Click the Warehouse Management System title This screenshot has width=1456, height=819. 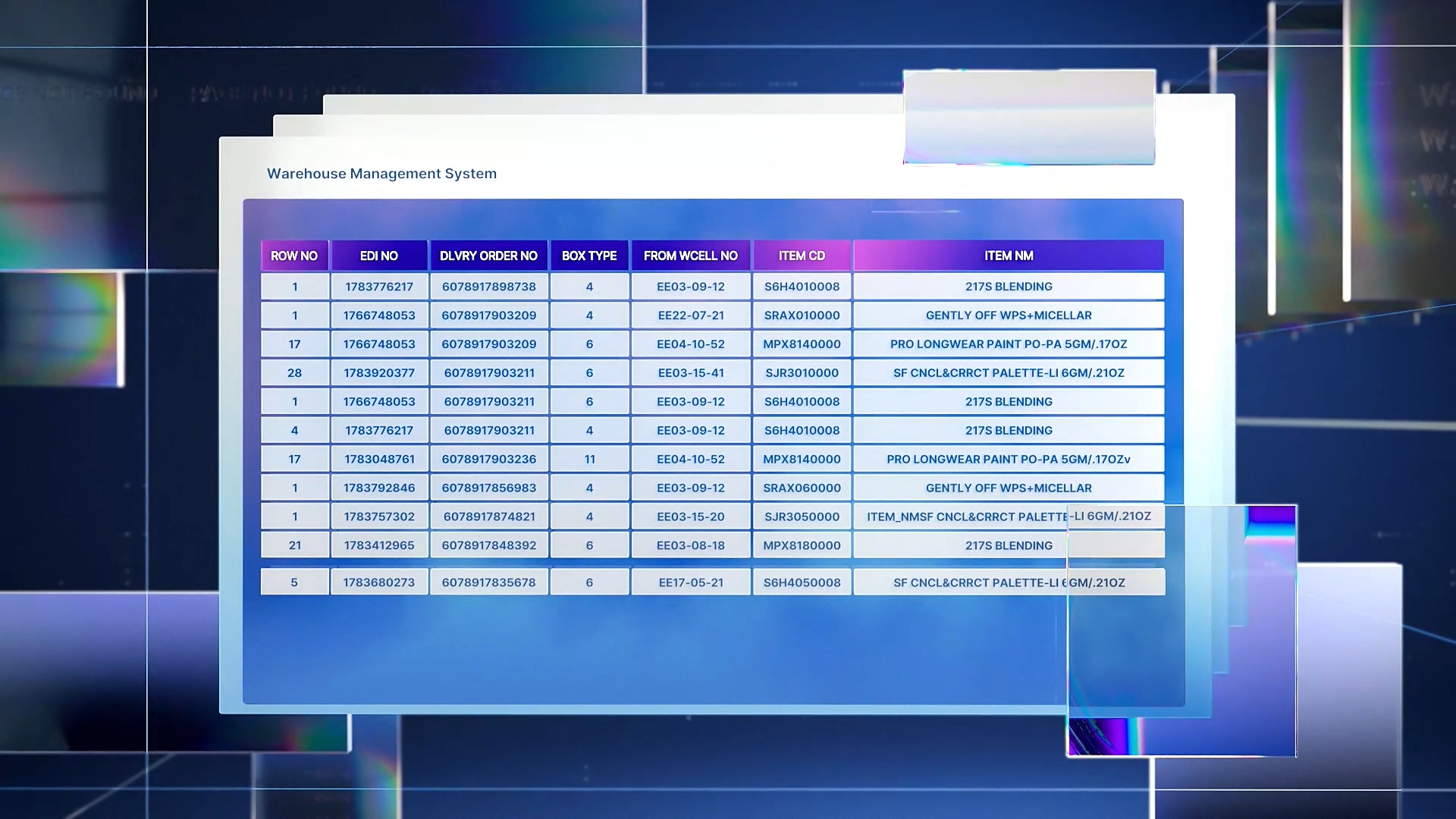pos(381,174)
